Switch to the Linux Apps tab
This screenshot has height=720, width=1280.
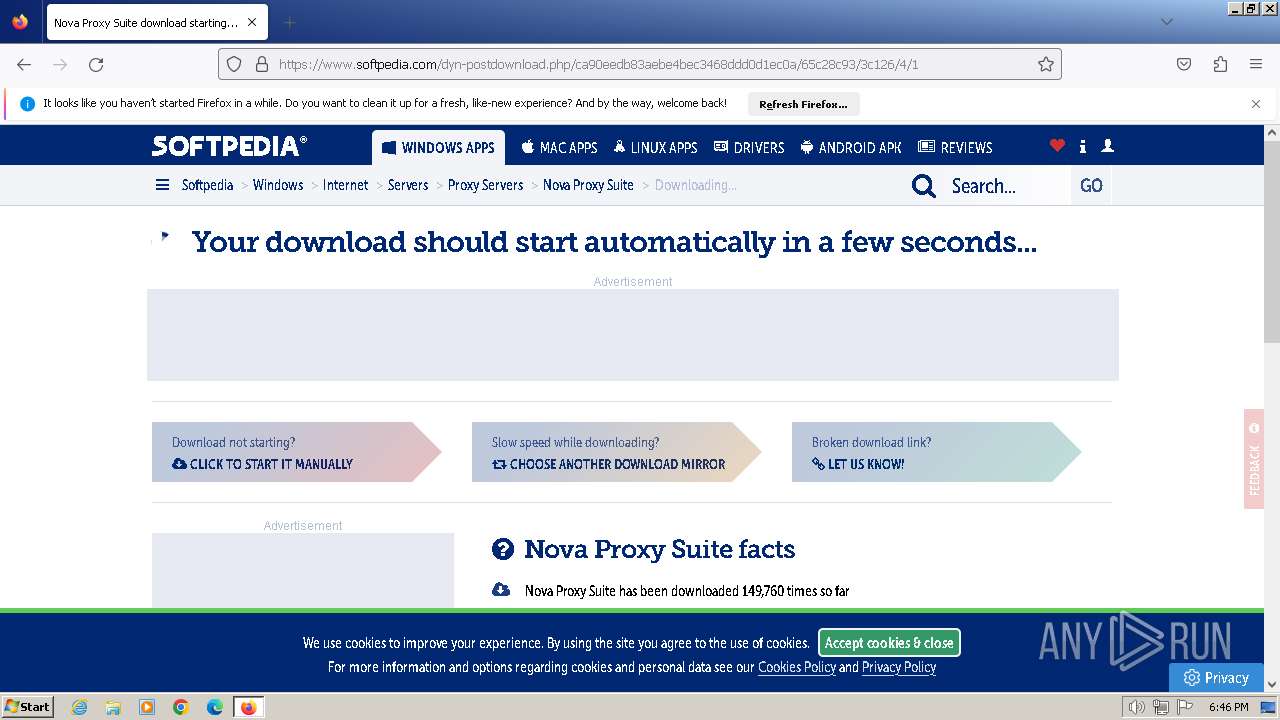pos(656,147)
